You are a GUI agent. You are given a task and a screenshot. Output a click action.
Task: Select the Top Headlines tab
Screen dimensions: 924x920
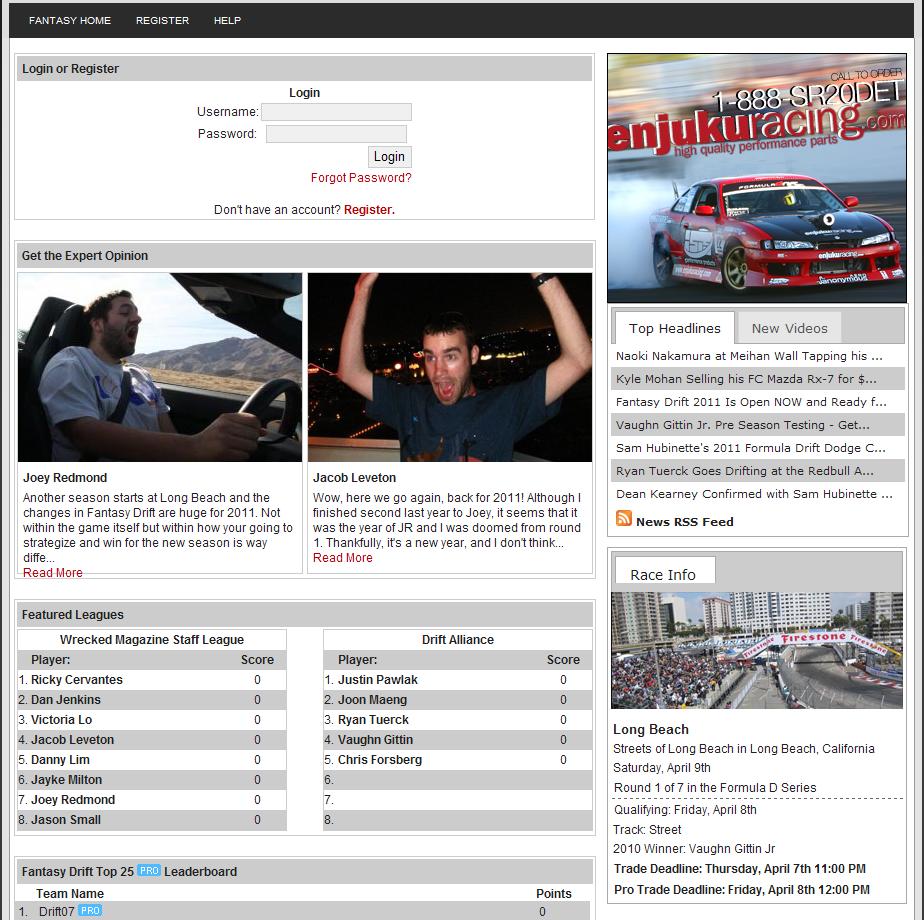point(674,328)
